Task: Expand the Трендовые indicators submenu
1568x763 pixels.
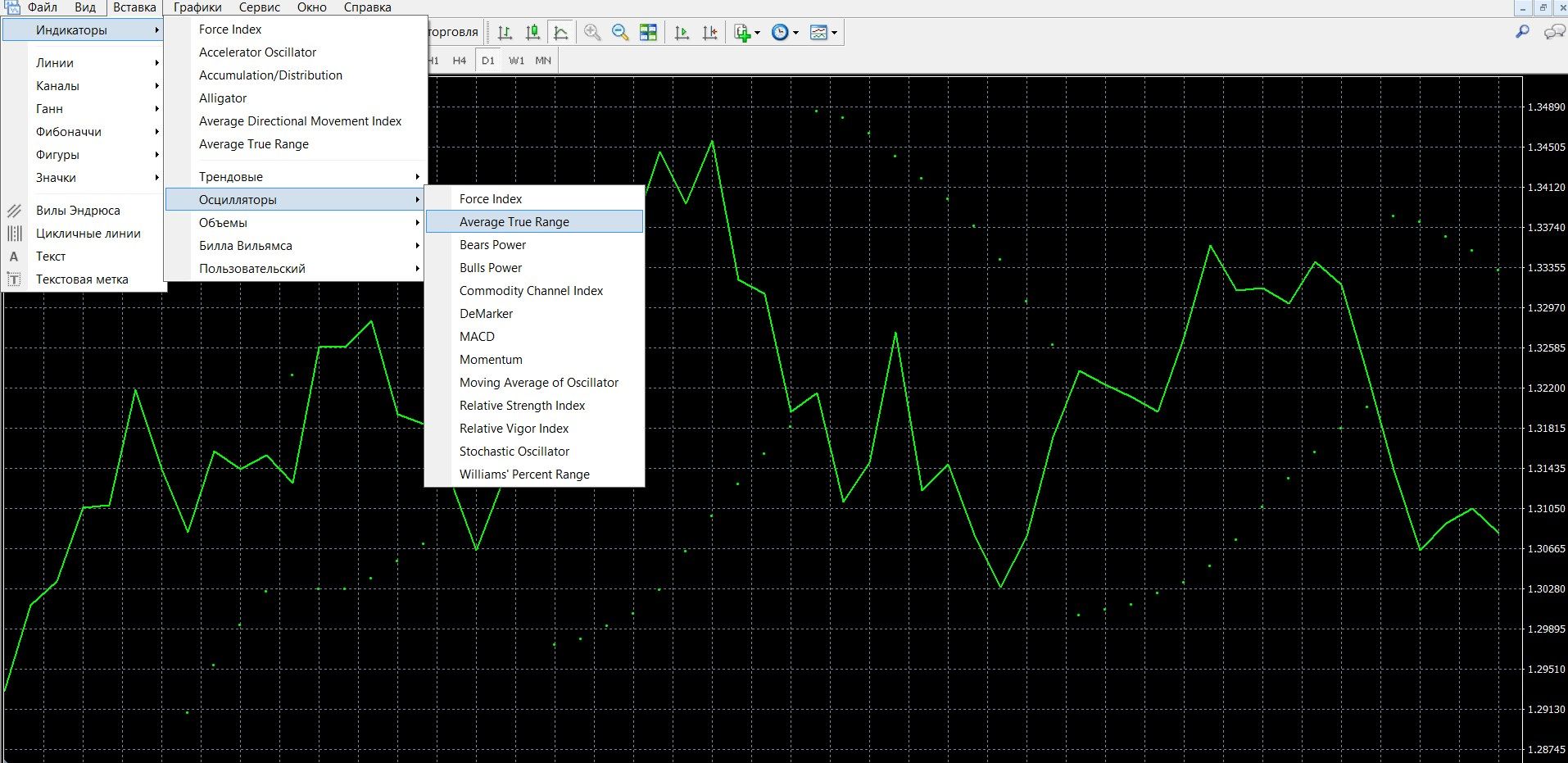Action: 295,177
